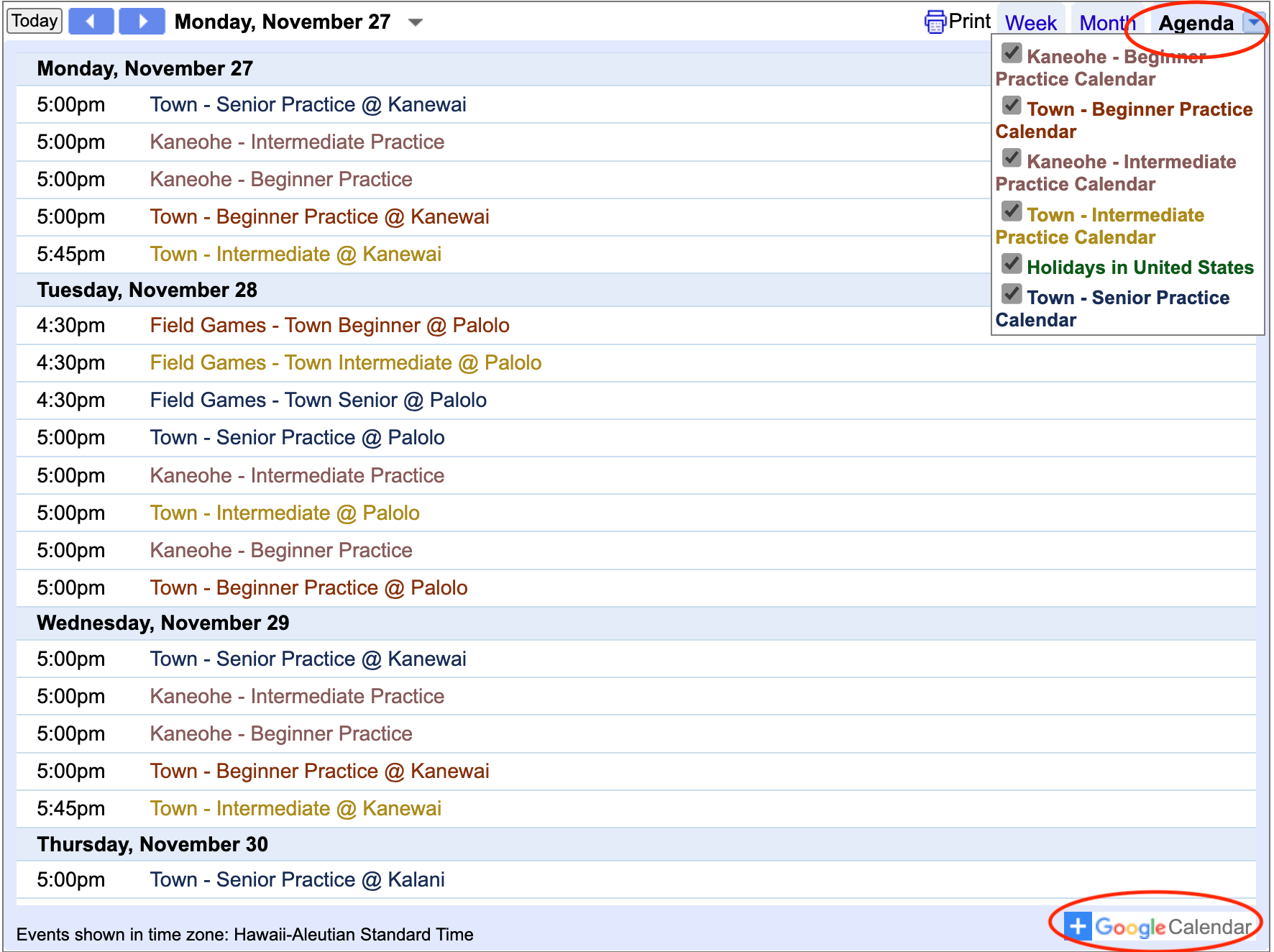
Task: Open the date picker dropdown arrow
Action: coord(415,22)
